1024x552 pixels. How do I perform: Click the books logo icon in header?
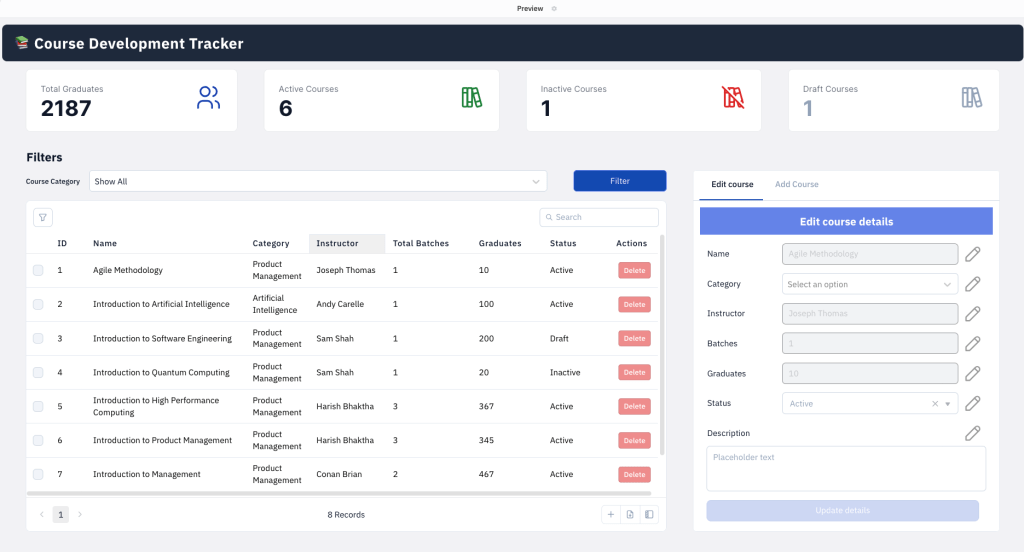22,43
